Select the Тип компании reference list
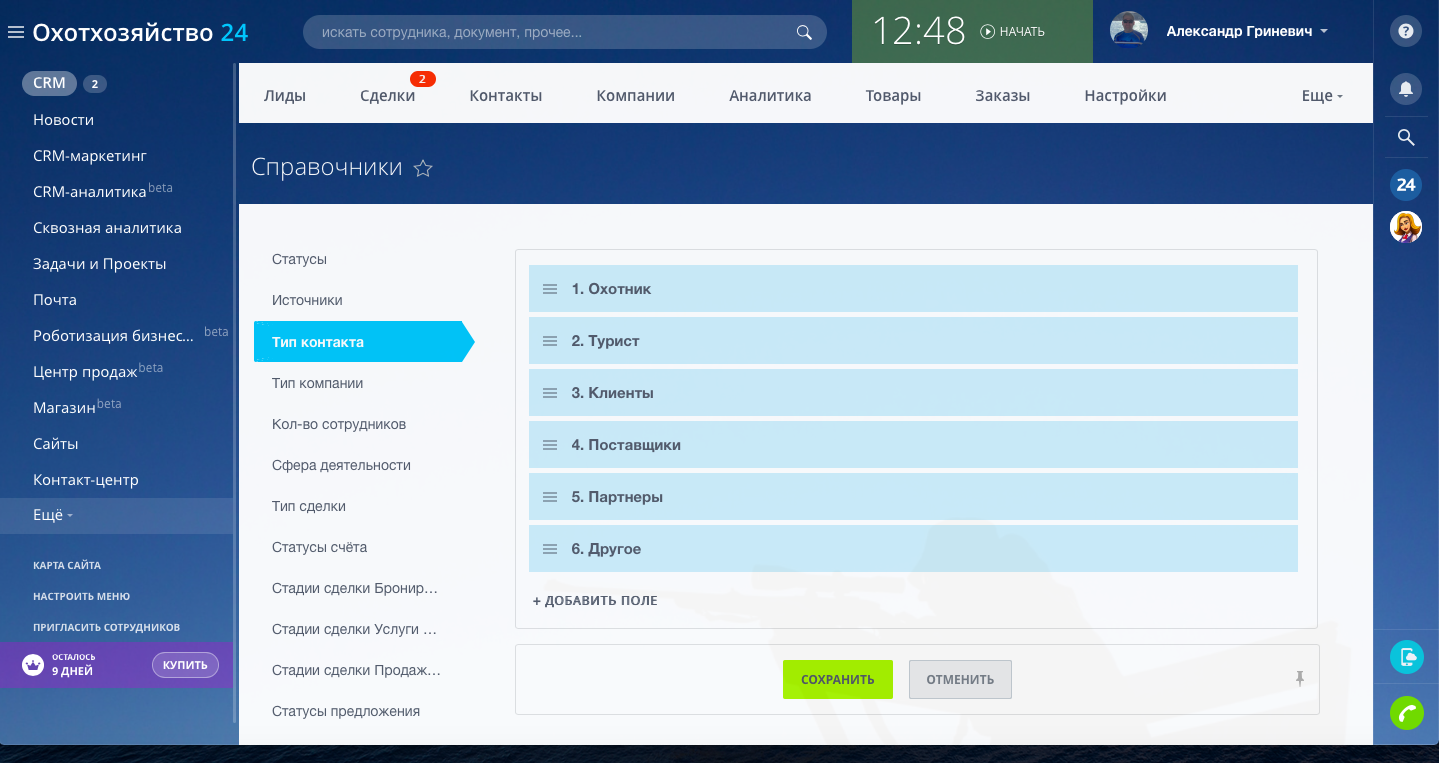Viewport: 1439px width, 763px height. [318, 383]
